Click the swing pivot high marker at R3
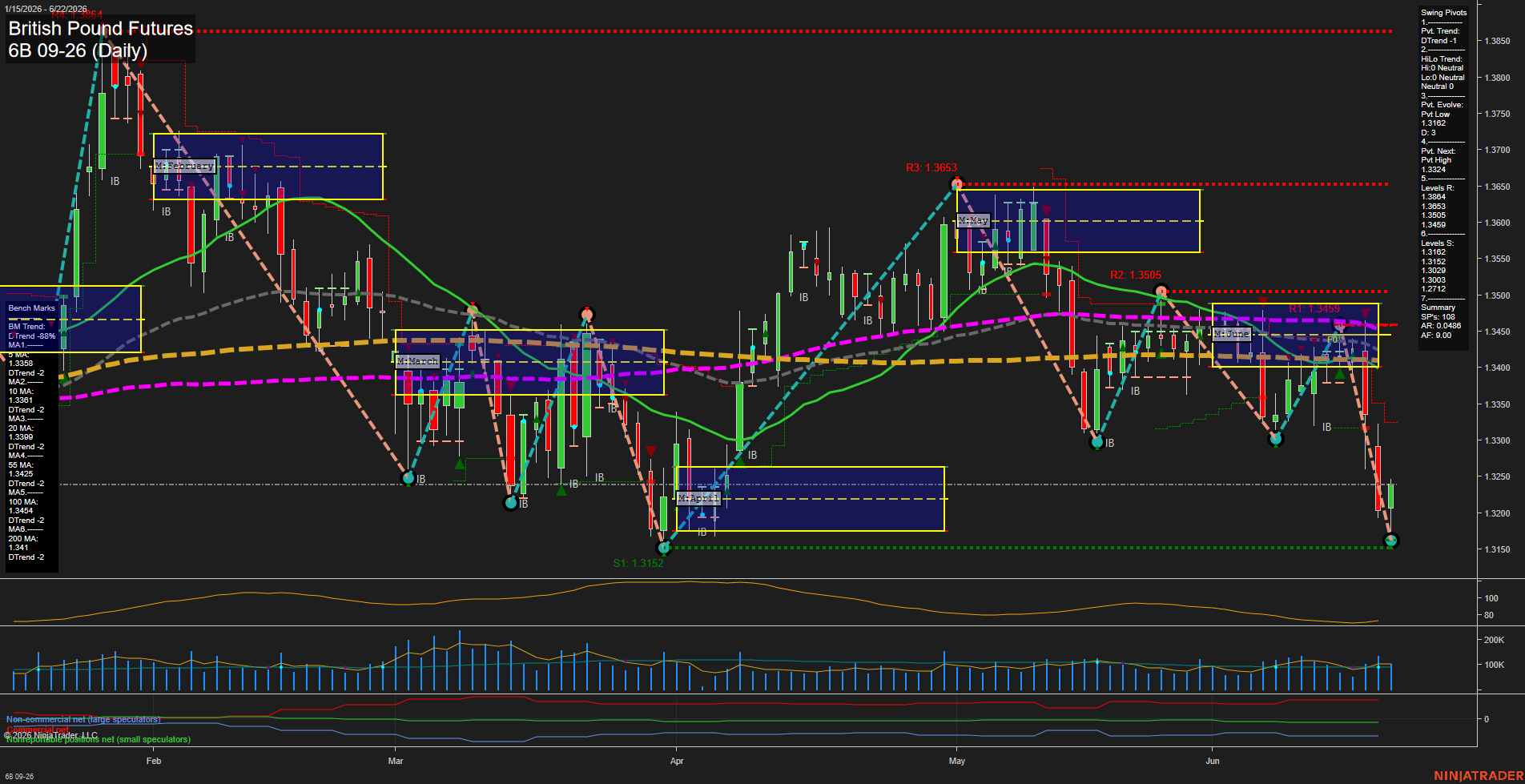1525x784 pixels. [956, 184]
